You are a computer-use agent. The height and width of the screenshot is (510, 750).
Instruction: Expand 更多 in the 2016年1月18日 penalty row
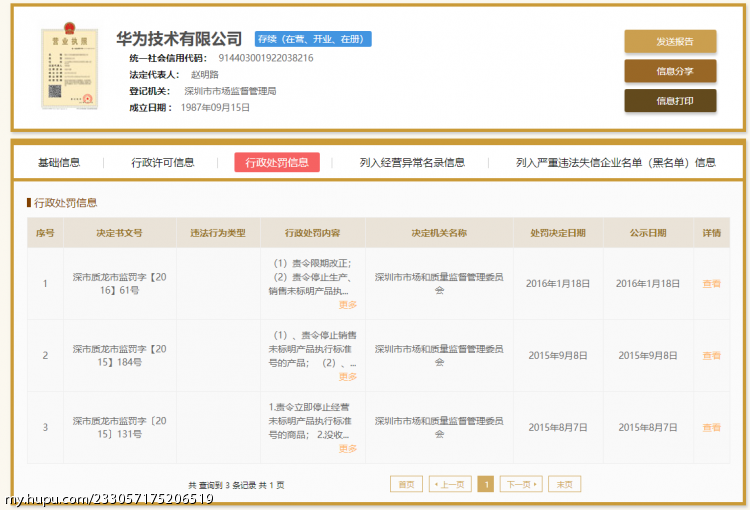point(348,305)
